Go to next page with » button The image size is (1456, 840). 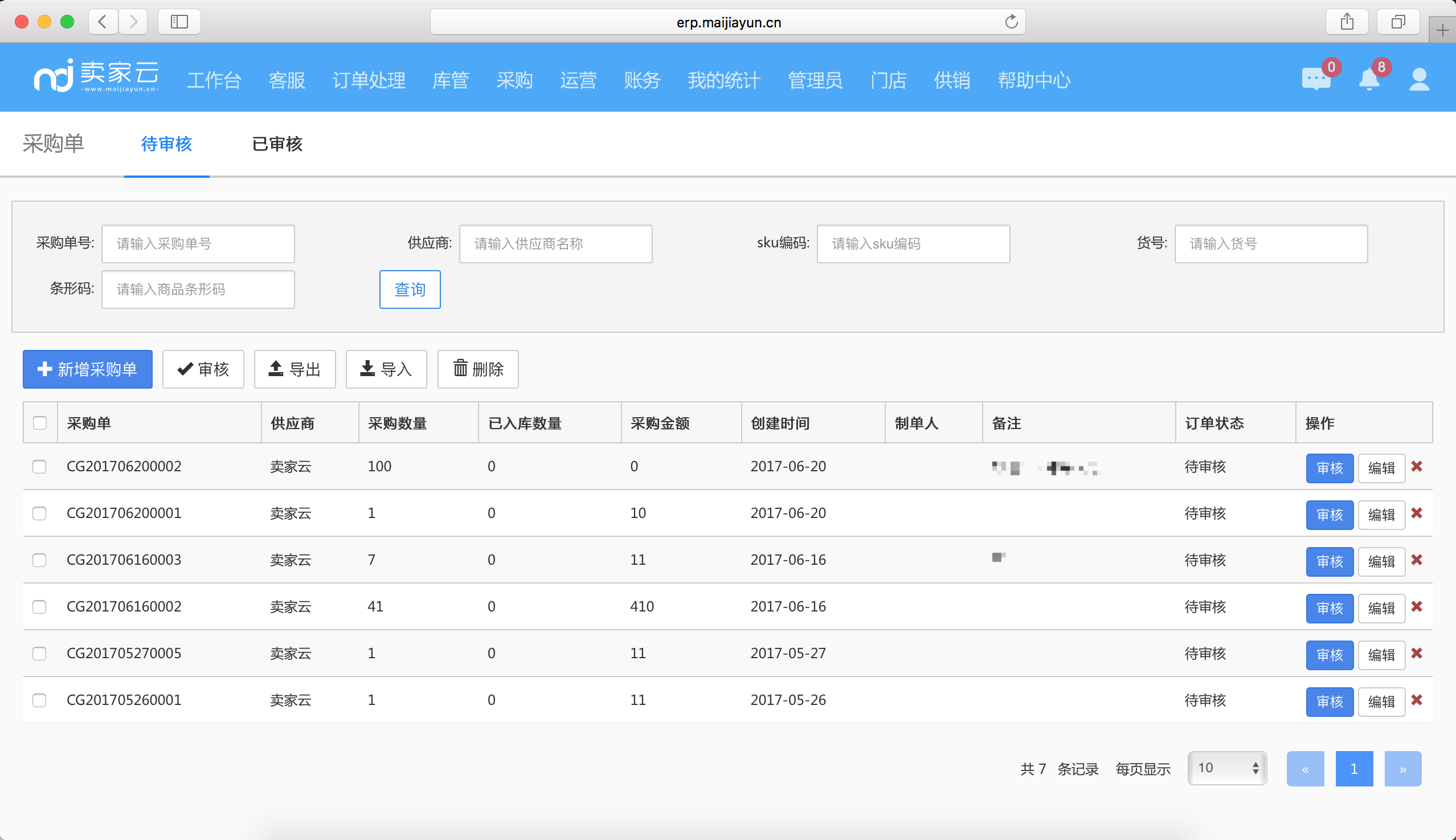pos(1403,768)
